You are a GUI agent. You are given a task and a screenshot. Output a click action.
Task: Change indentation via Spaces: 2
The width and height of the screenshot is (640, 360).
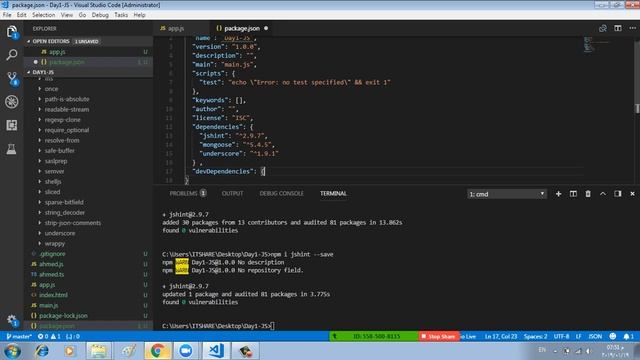coord(535,336)
